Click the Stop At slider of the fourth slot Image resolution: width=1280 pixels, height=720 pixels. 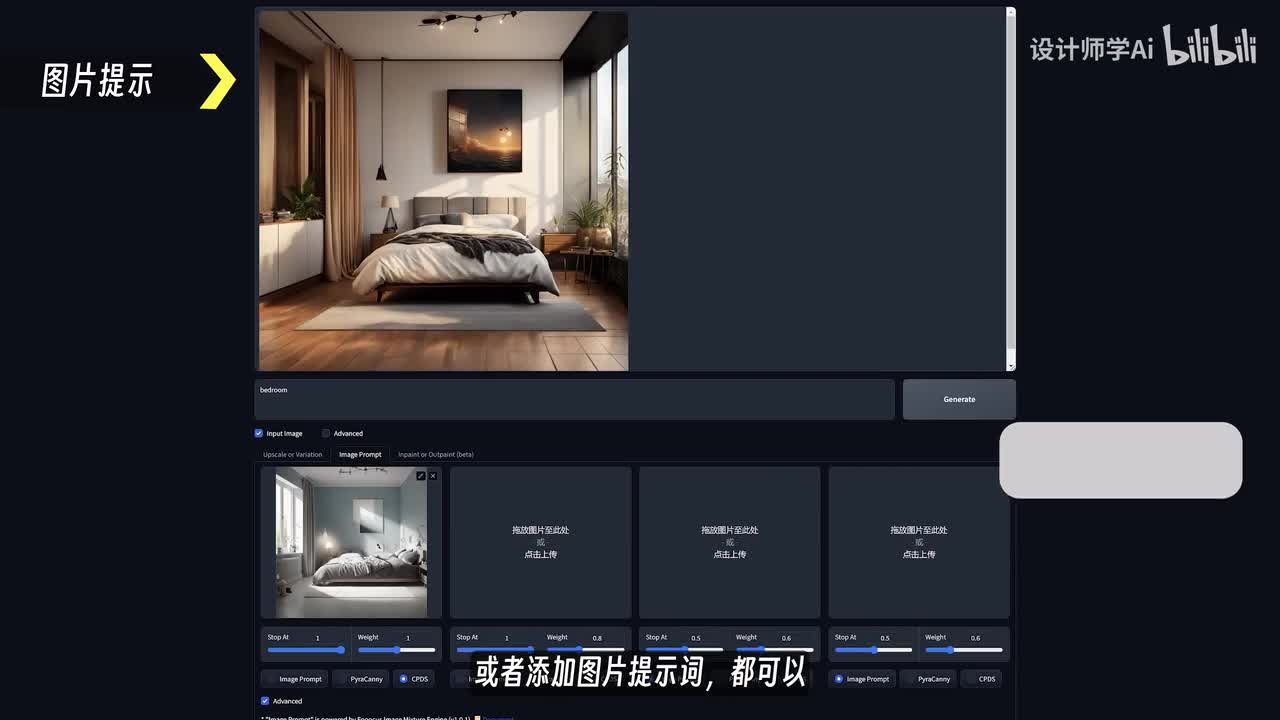873,650
